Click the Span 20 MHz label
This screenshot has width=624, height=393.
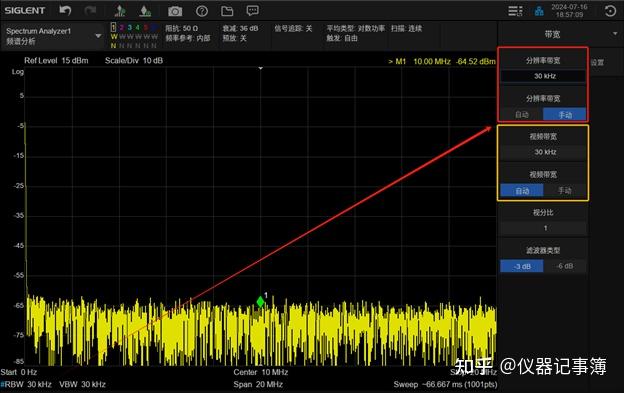coord(258,384)
